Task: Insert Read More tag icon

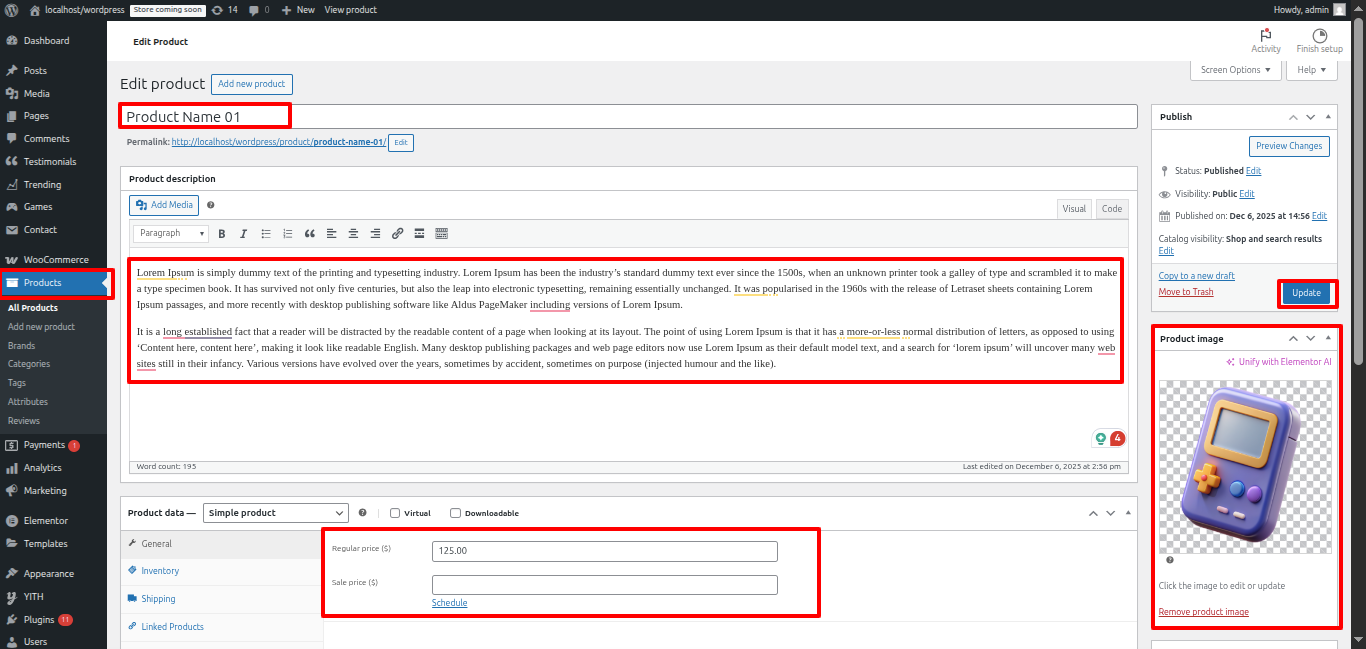Action: [419, 234]
